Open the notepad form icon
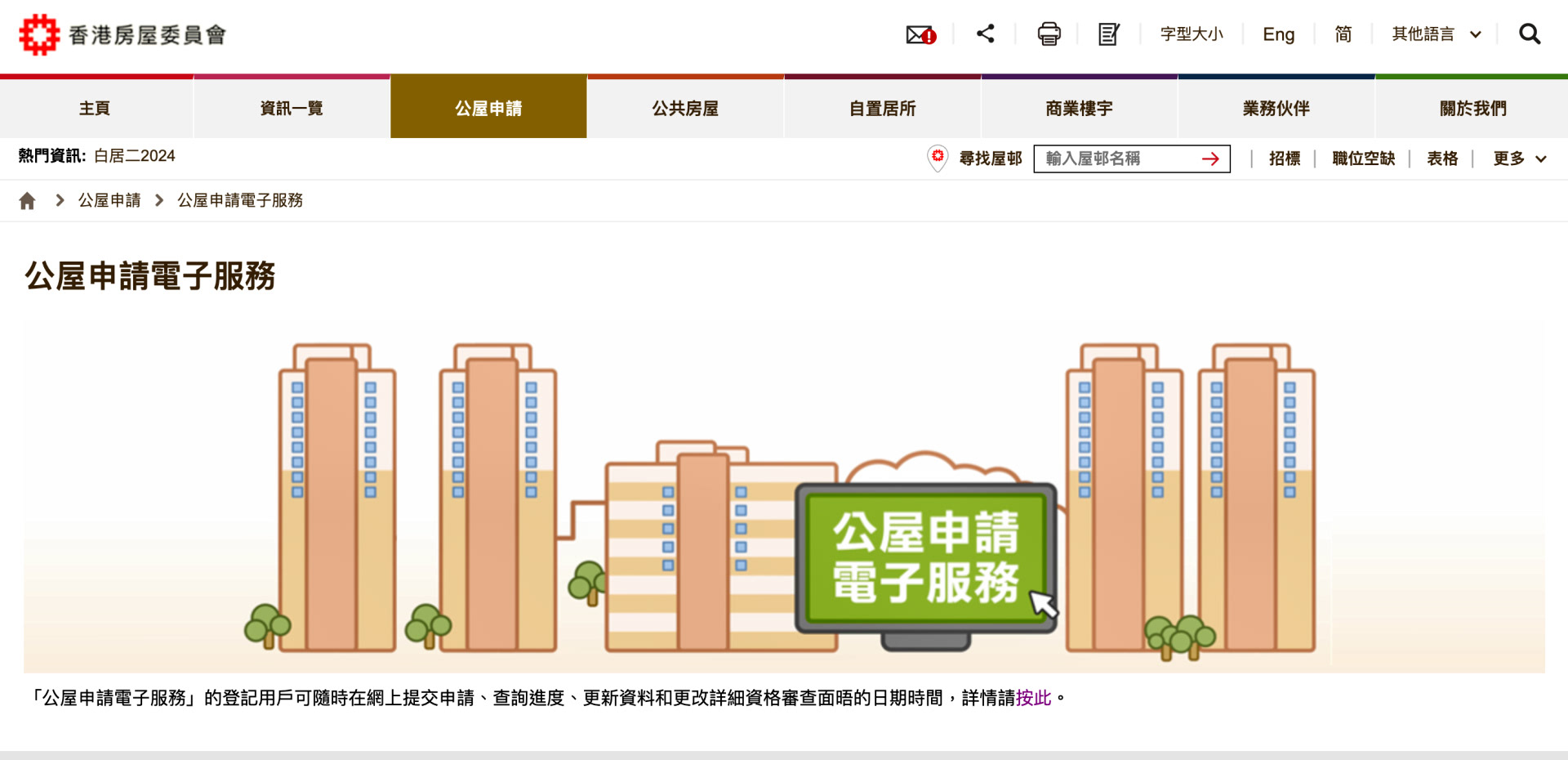1568x760 pixels. pos(1109,34)
